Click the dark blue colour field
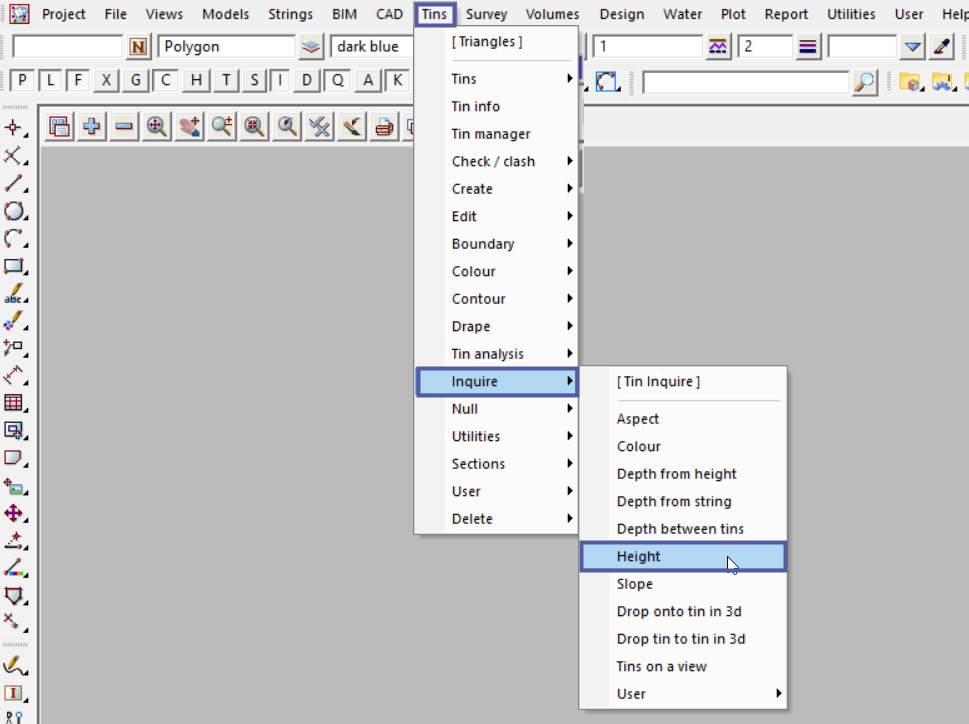Viewport: 969px width, 724px height. pos(372,47)
